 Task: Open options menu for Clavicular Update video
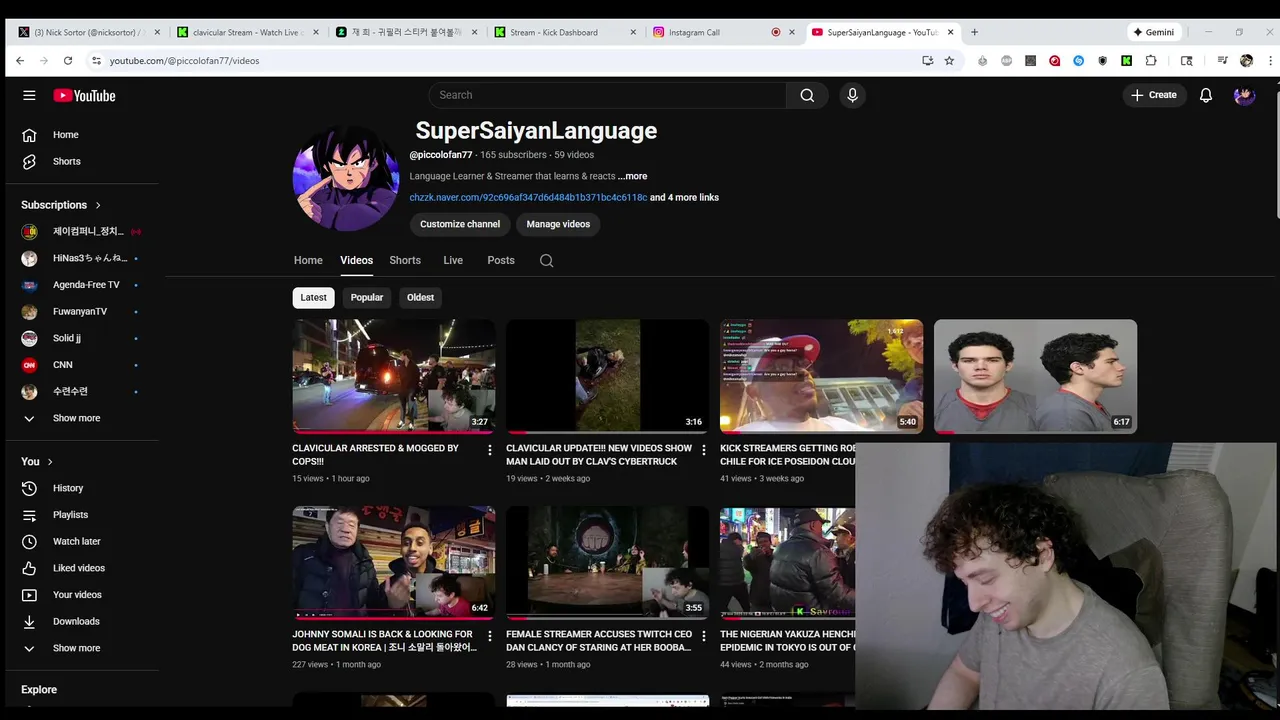703,451
